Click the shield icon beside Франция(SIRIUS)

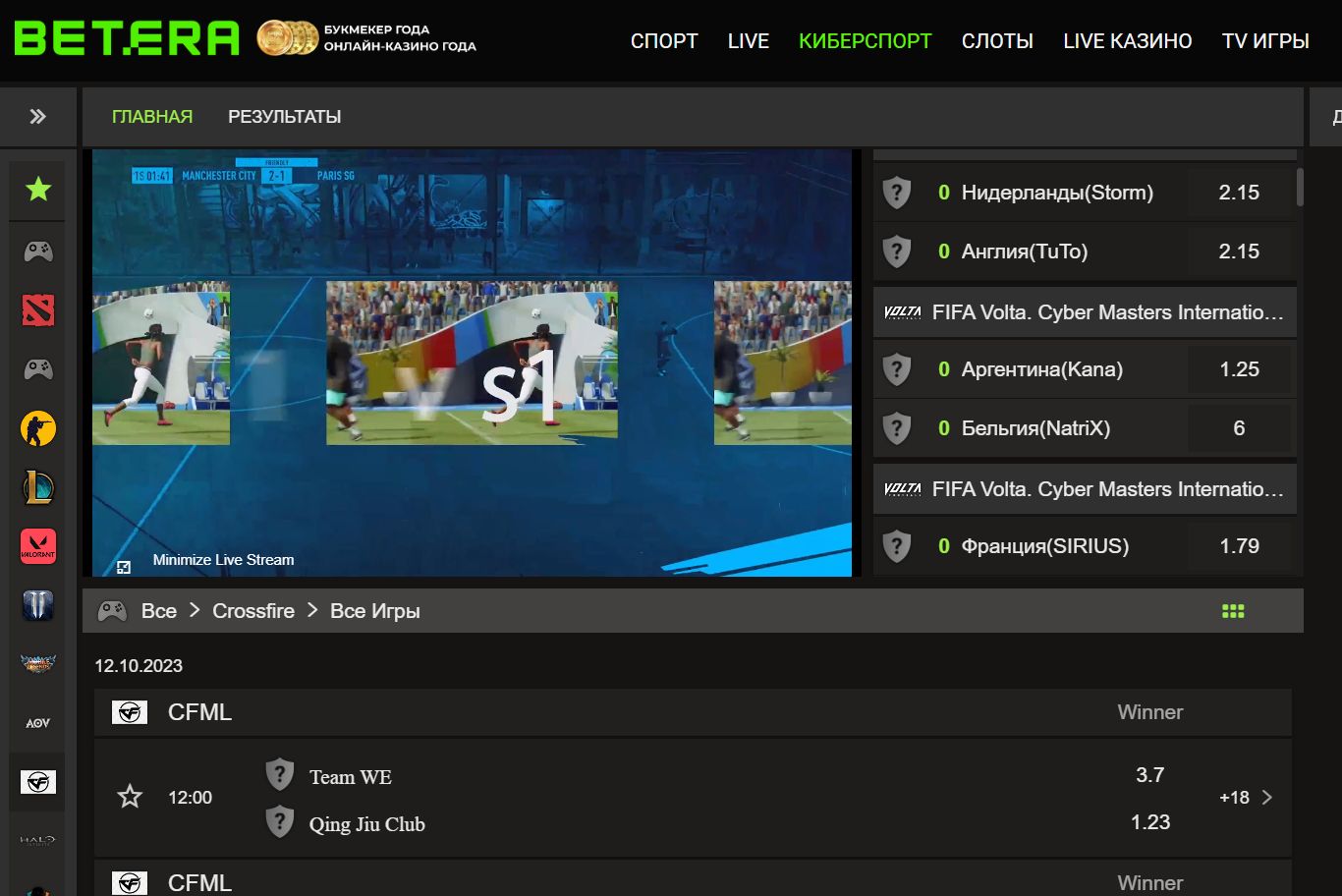(897, 546)
